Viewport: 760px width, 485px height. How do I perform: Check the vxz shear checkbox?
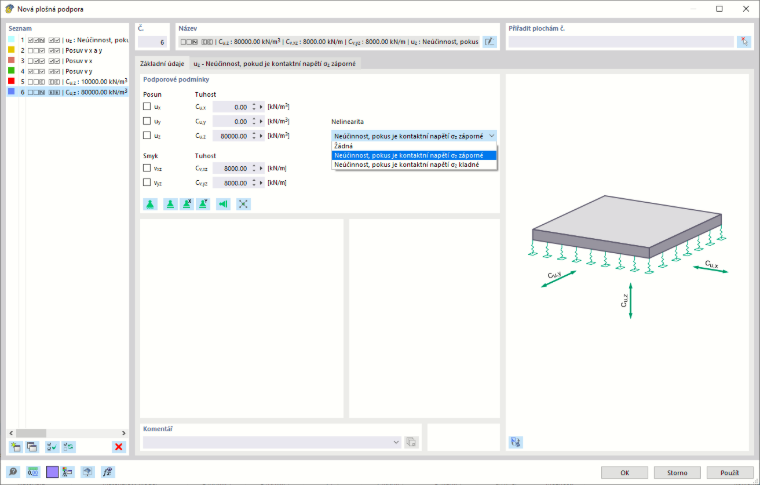pos(147,168)
